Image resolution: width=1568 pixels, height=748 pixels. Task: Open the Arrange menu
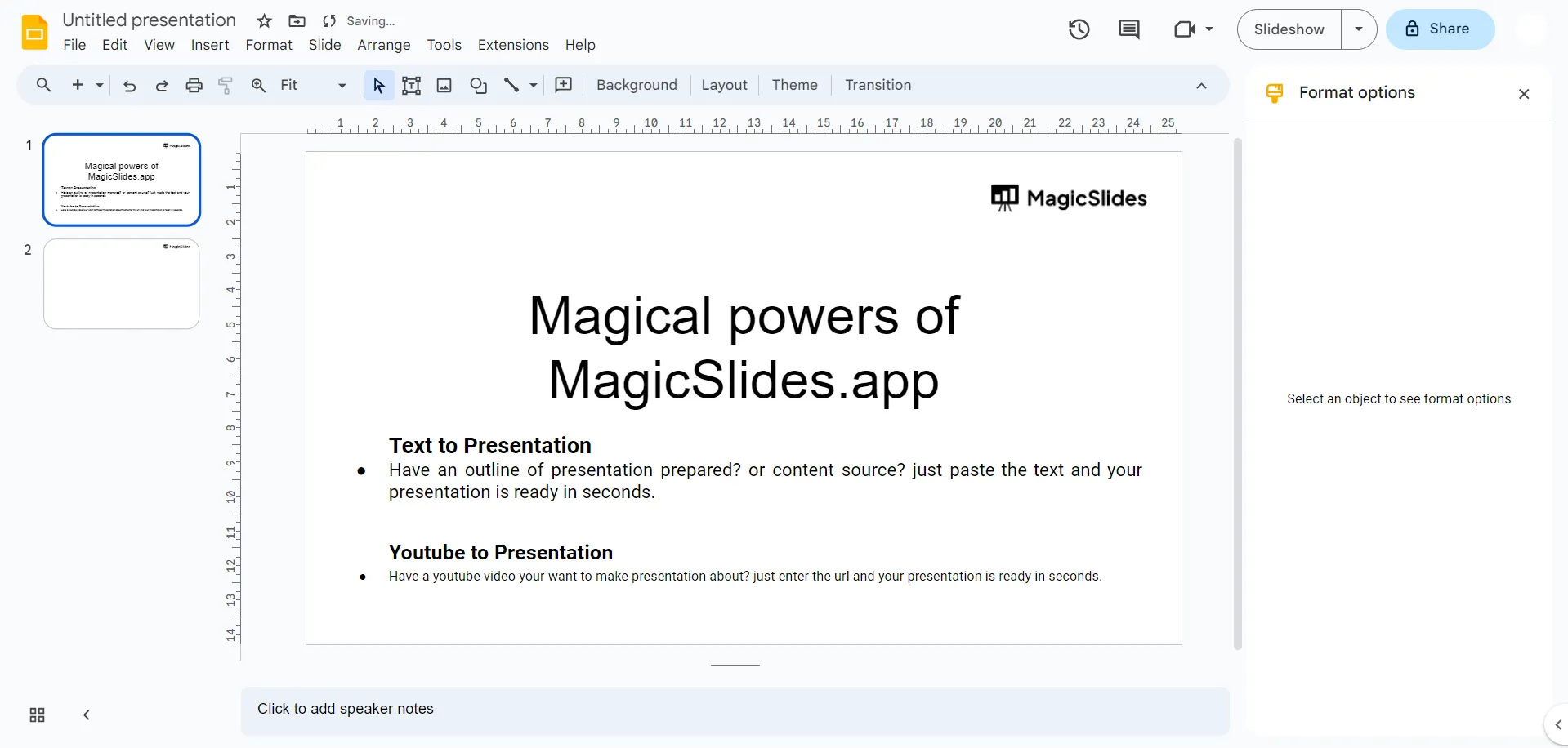(x=384, y=45)
